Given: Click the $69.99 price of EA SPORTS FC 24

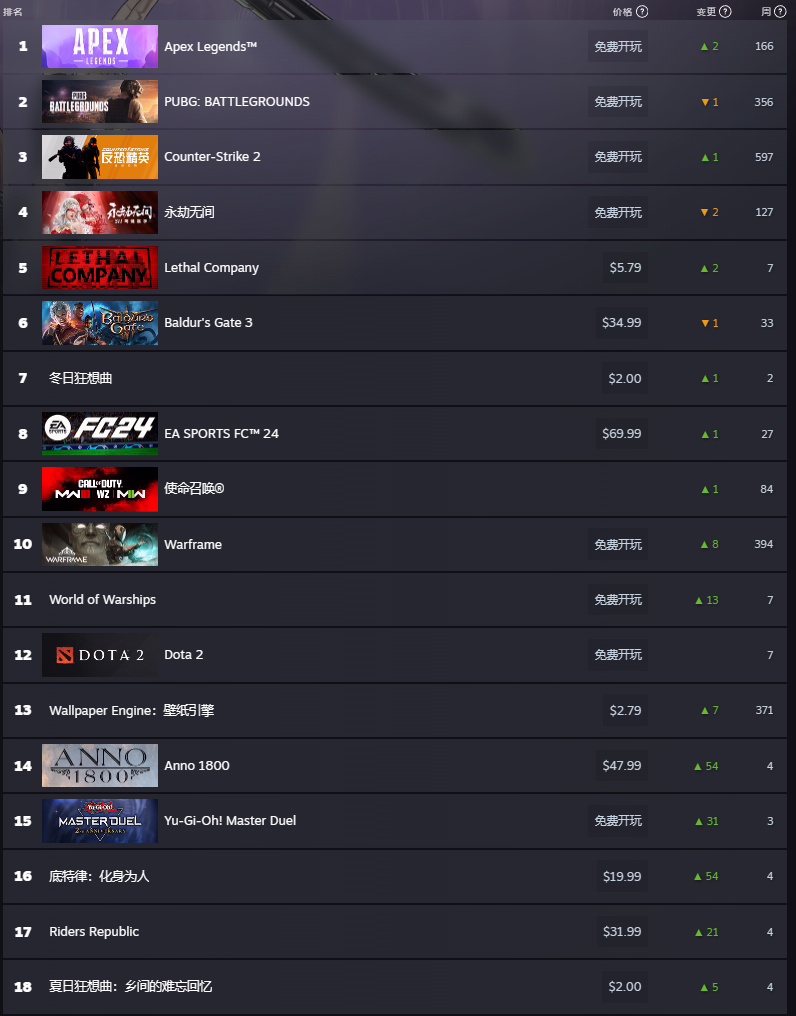Looking at the screenshot, I should (x=622, y=433).
